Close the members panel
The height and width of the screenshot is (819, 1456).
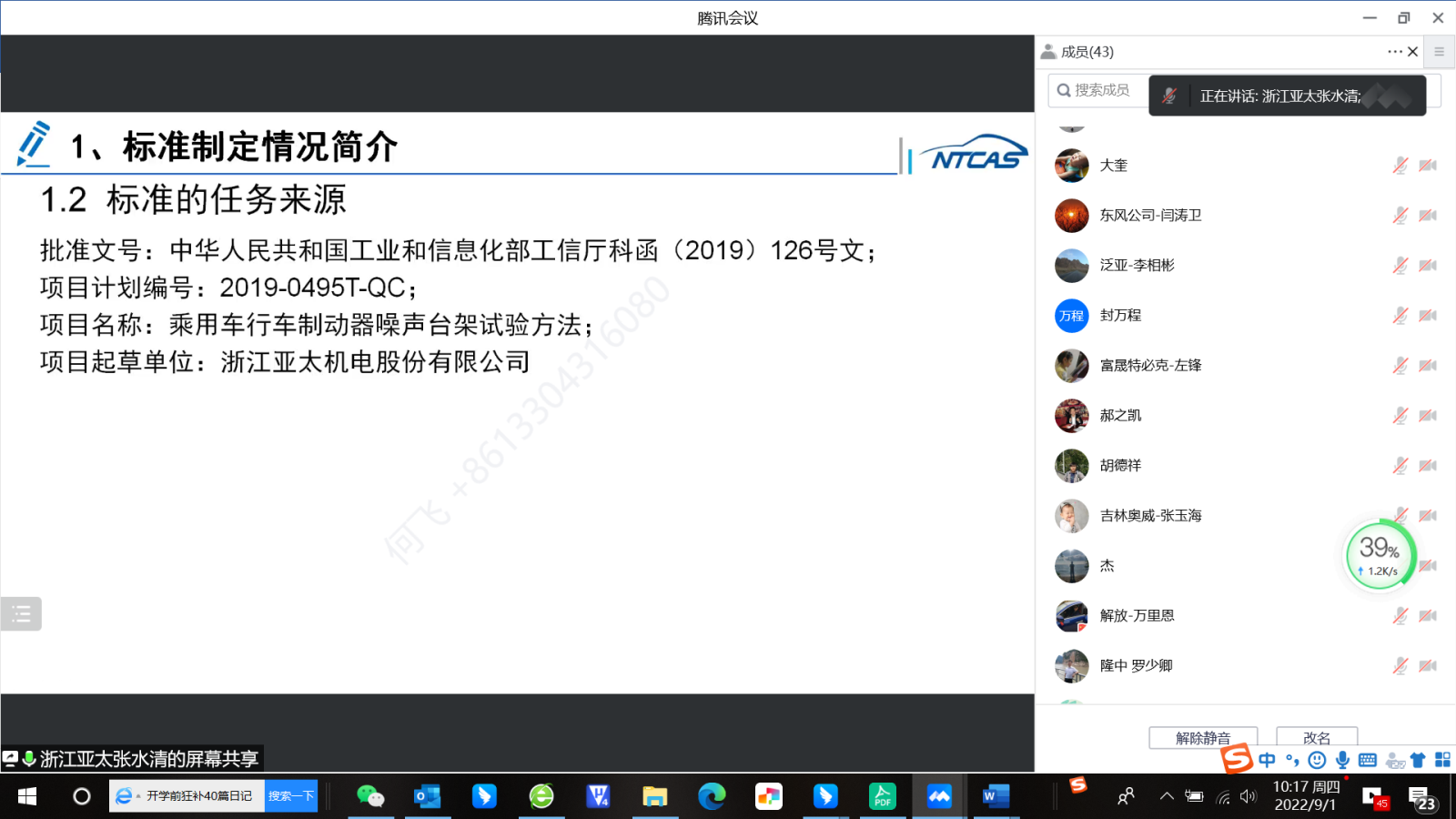1413,52
